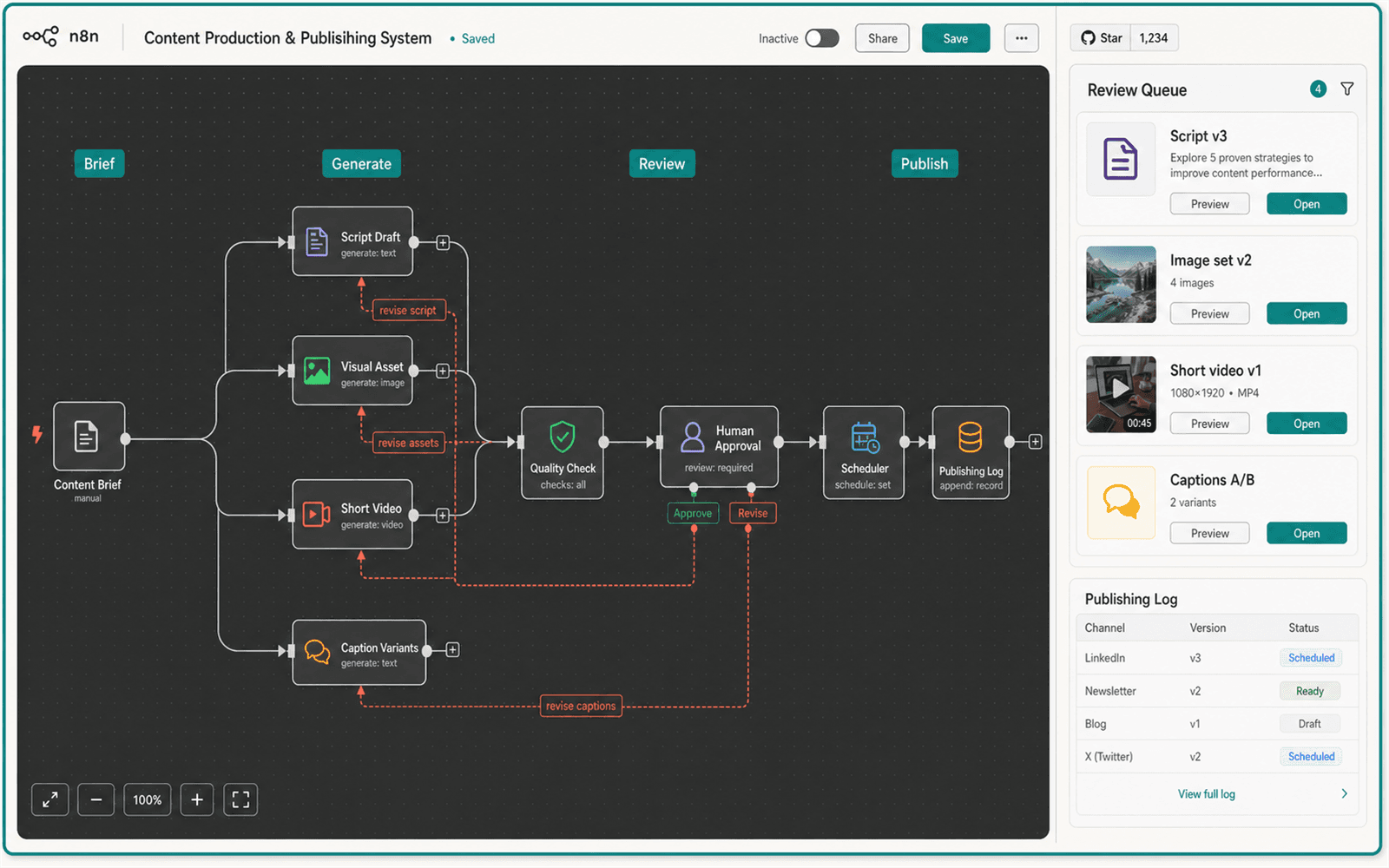1389x868 pixels.
Task: Click the LinkedIn Scheduled status badge
Action: pyautogui.click(x=1311, y=658)
